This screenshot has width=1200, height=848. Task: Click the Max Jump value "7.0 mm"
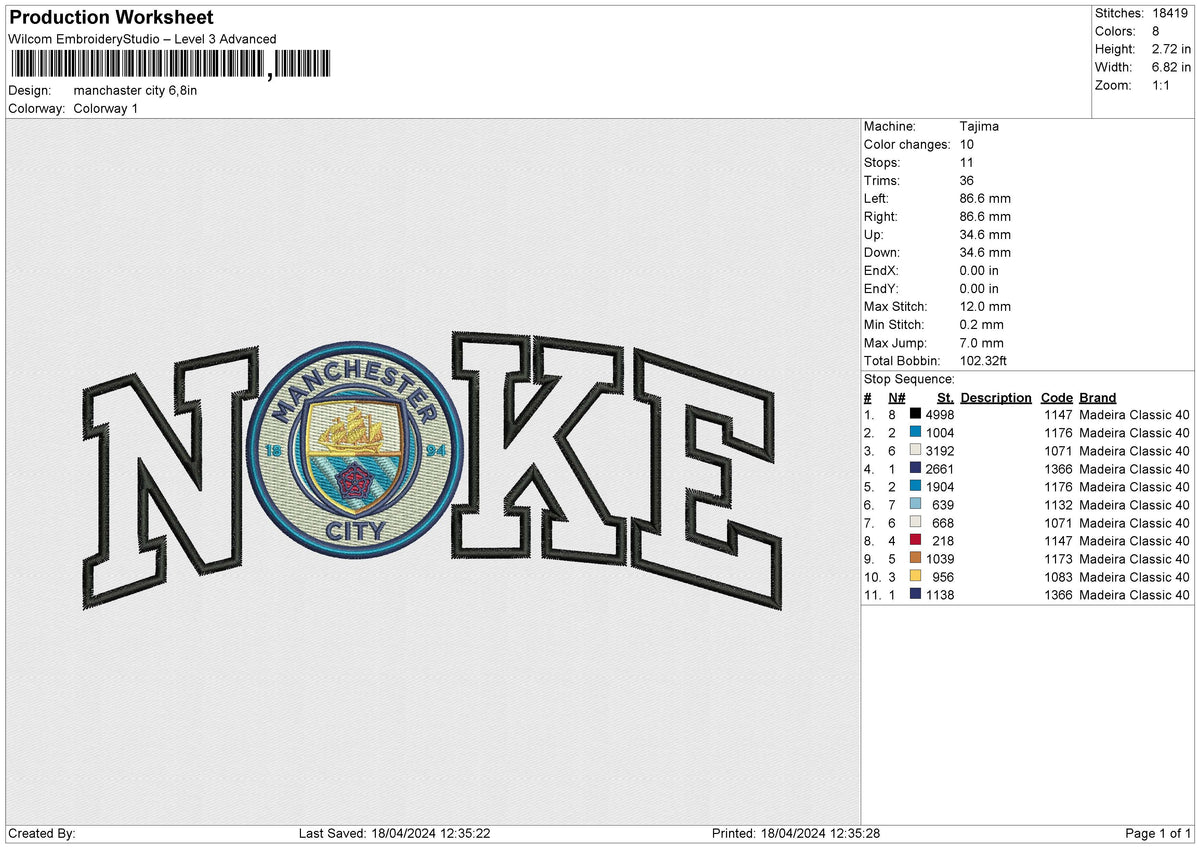coord(981,342)
